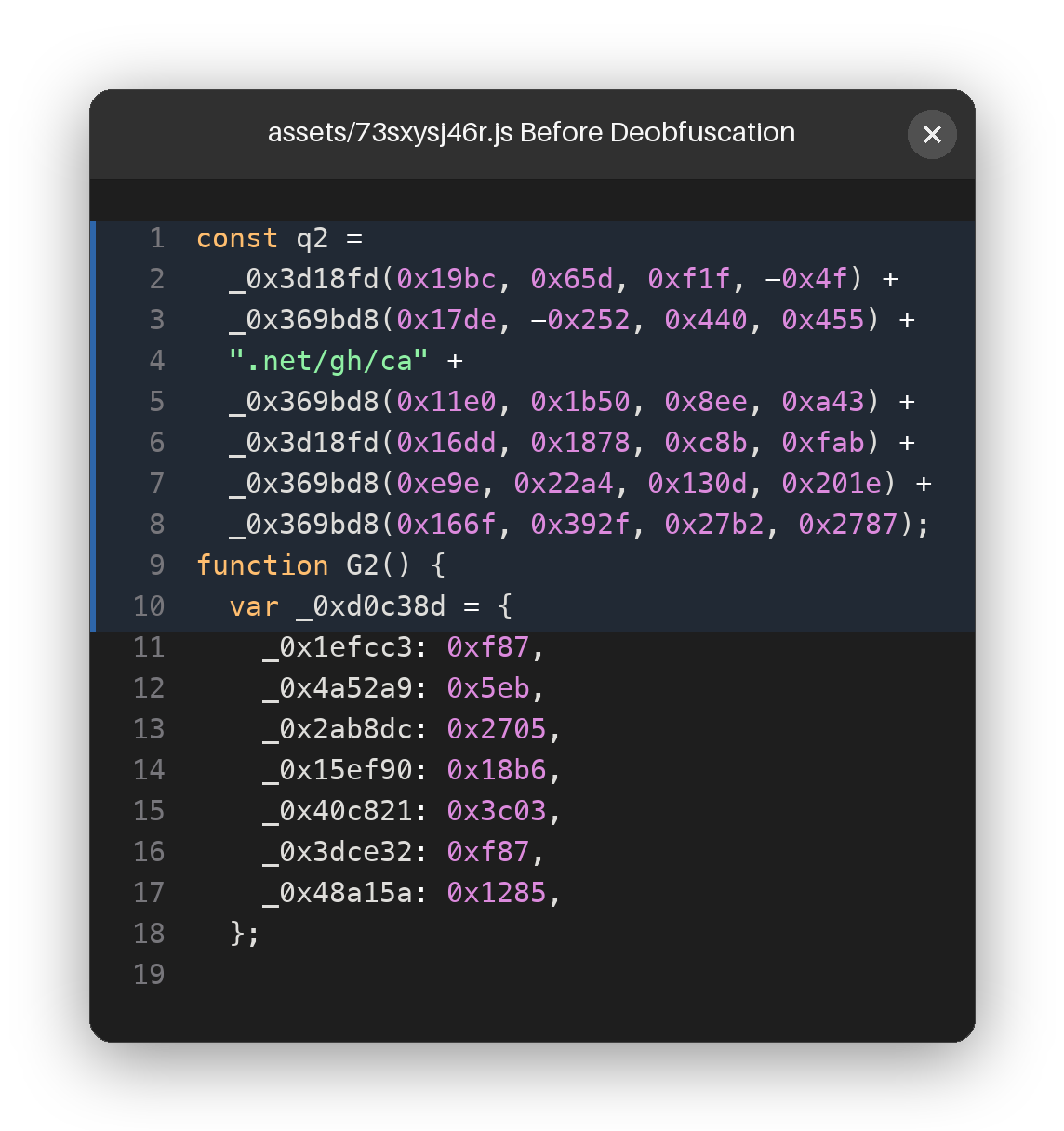Screen dimensions: 1064x1131
Task: Click line number 1 in gutter
Action: [x=157, y=238]
